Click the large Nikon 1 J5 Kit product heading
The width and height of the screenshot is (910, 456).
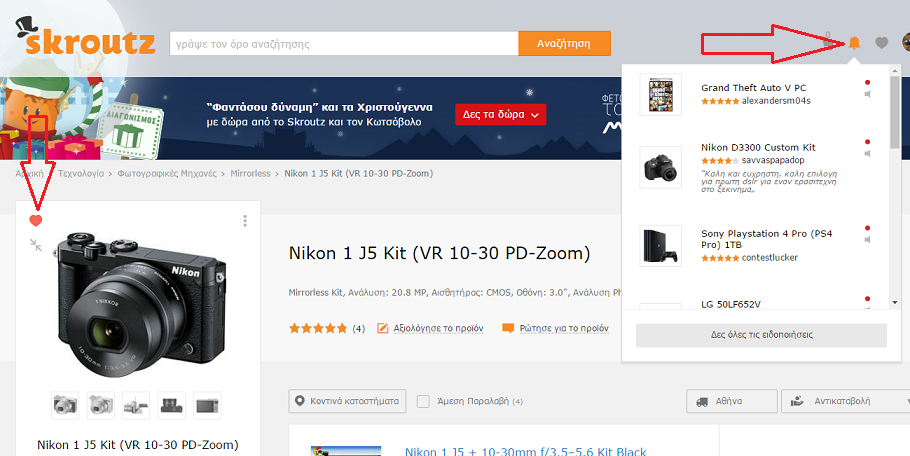[439, 254]
